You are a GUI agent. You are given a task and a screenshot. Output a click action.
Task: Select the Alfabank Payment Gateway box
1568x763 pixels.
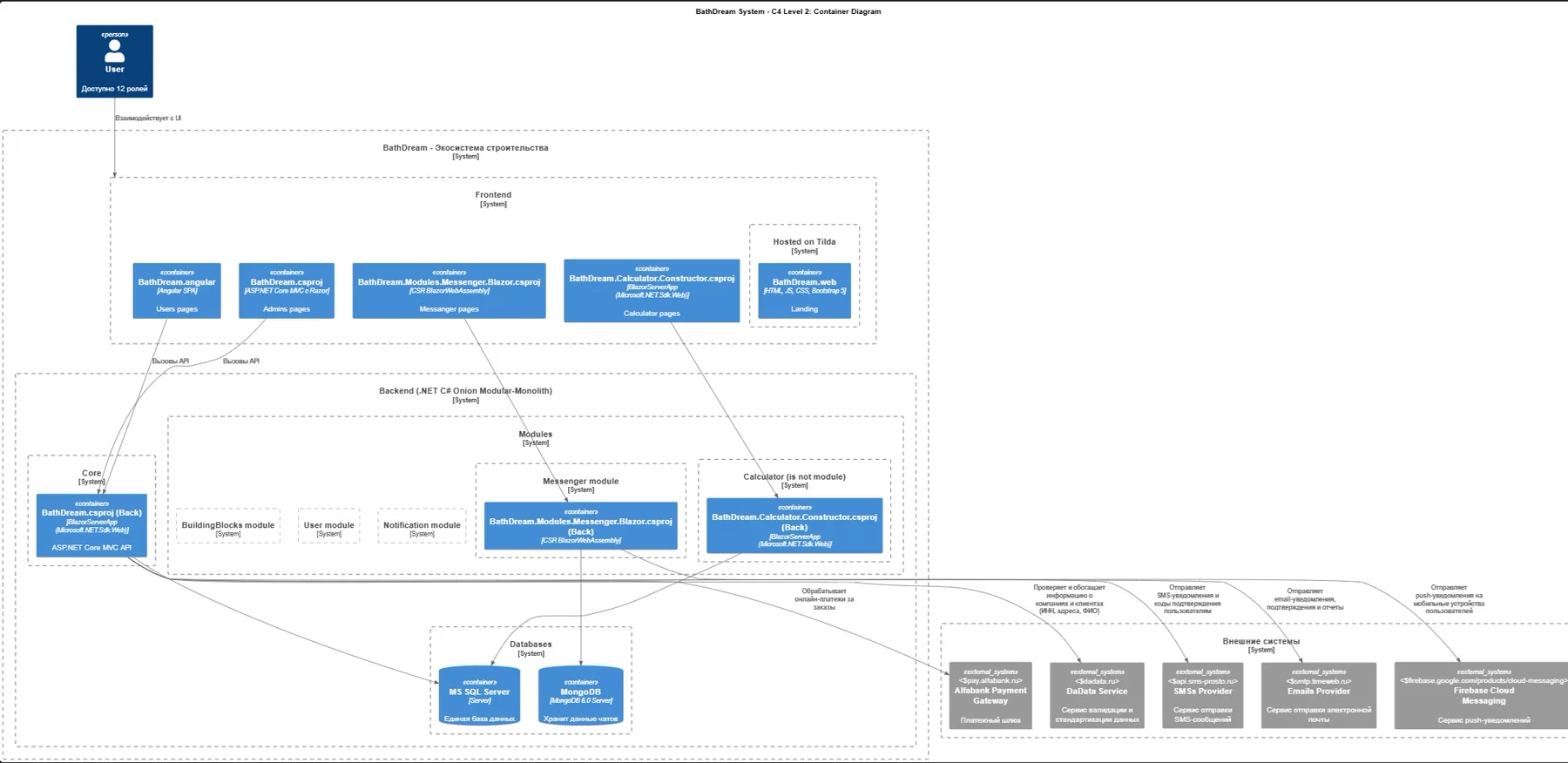990,696
